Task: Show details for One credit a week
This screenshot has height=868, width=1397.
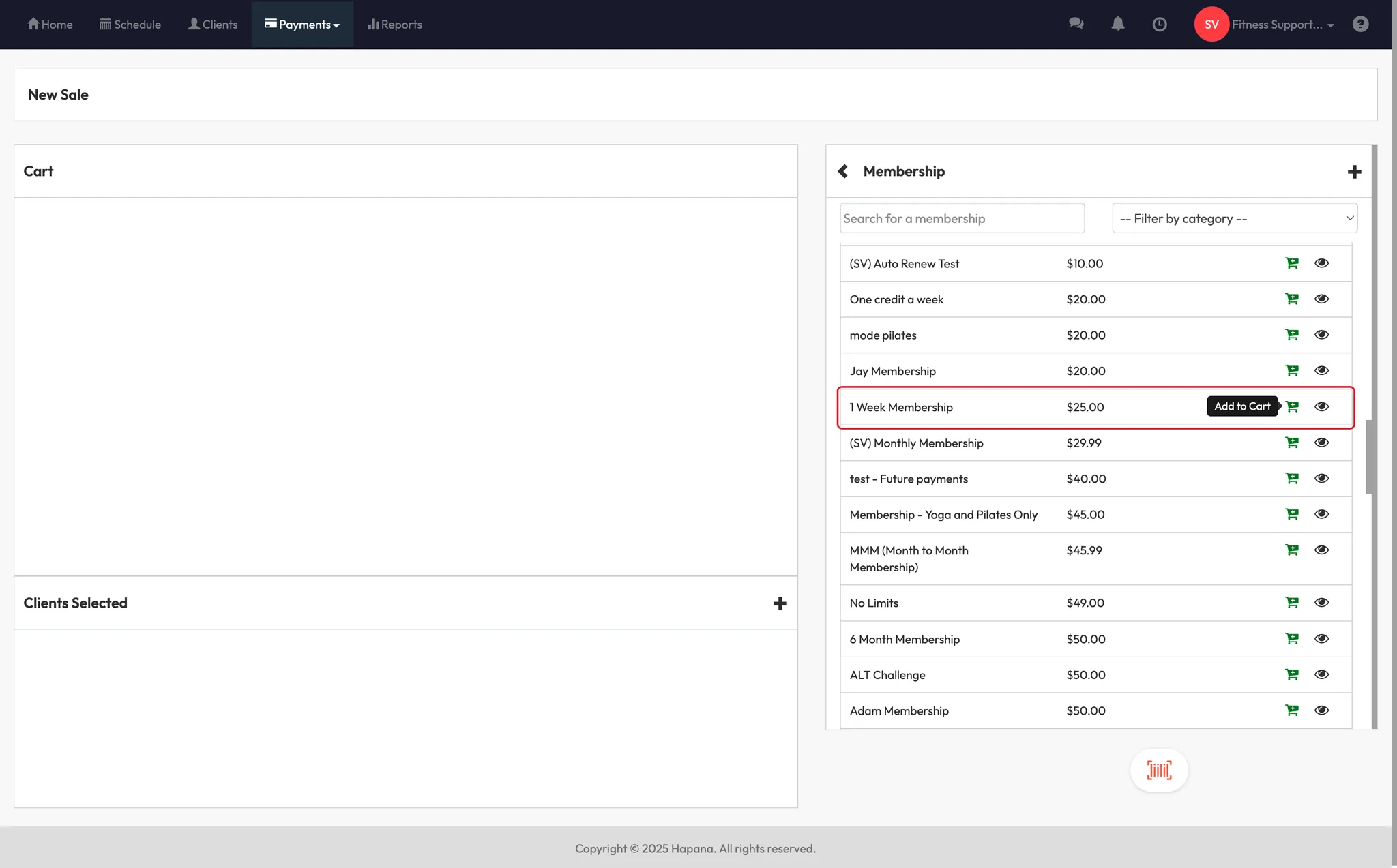Action: (x=1321, y=299)
